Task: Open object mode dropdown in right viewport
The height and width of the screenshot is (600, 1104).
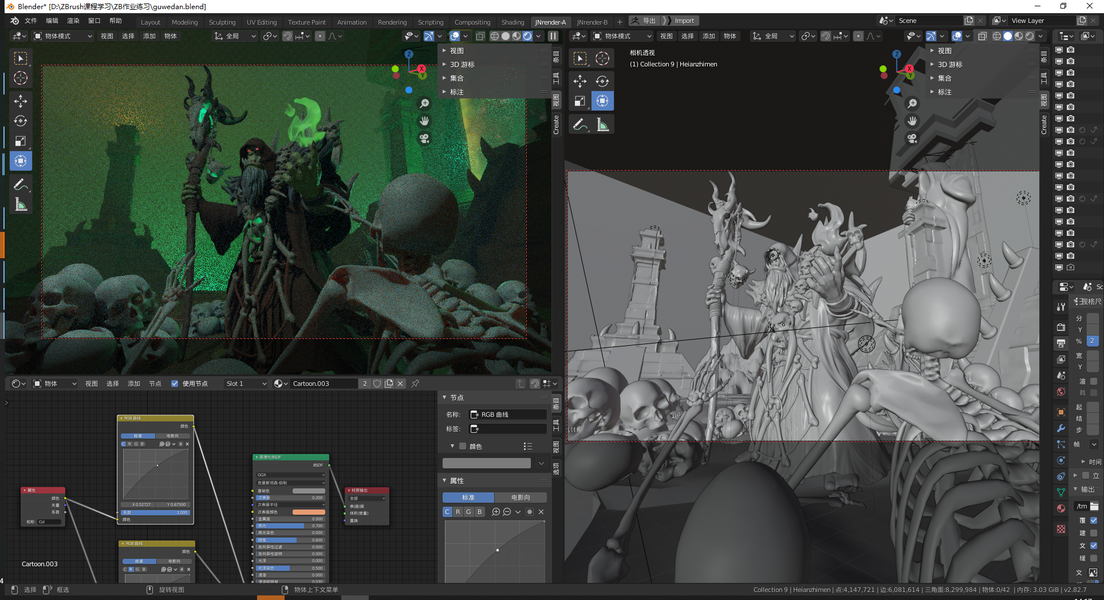Action: point(622,36)
